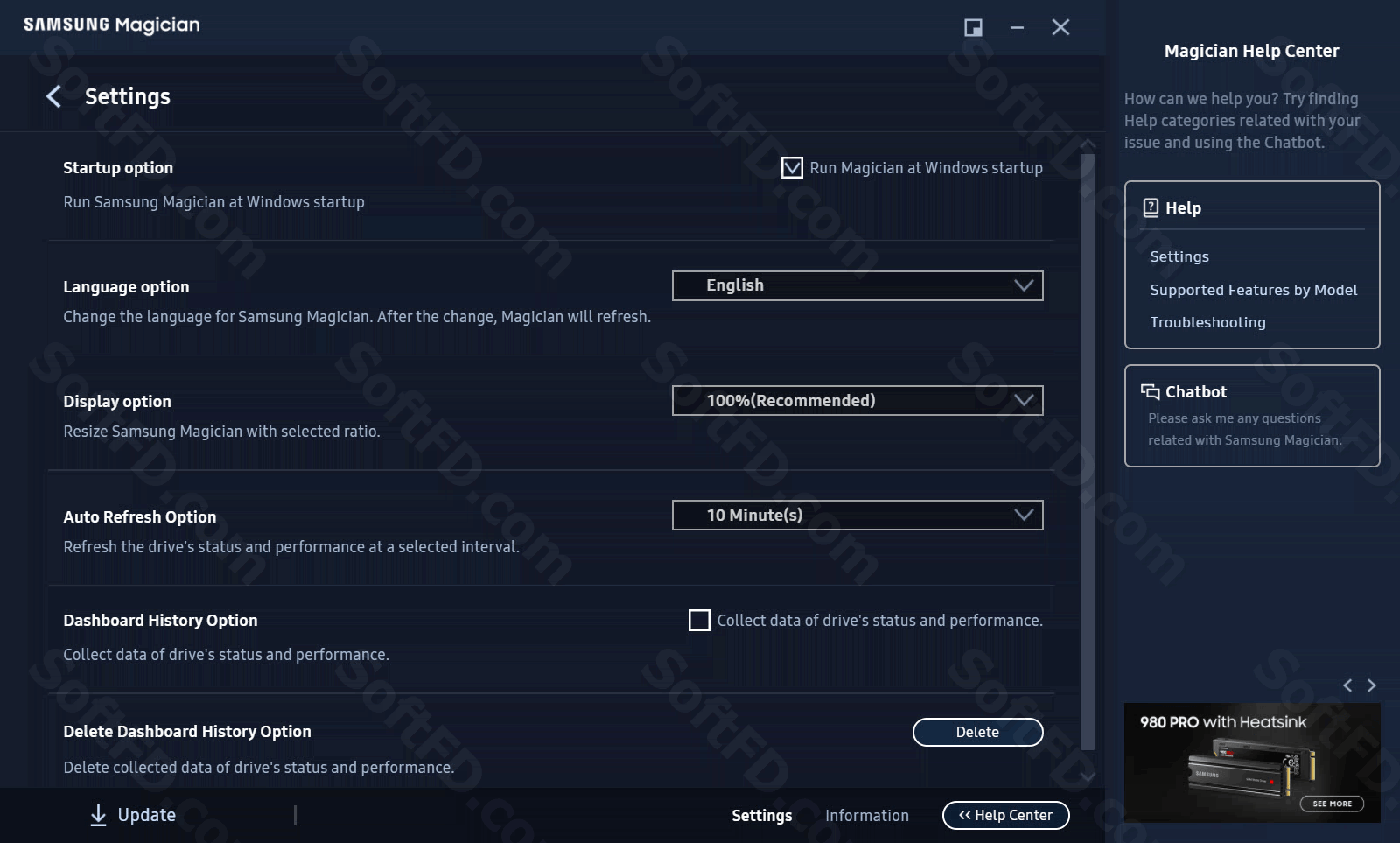Open Troubleshooting help link
The height and width of the screenshot is (843, 1400).
1207,322
